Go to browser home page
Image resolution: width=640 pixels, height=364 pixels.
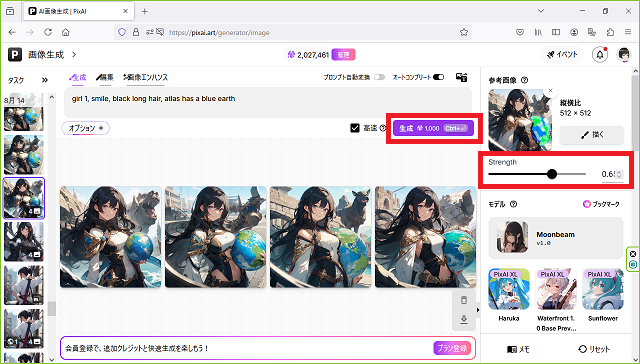click(x=66, y=32)
